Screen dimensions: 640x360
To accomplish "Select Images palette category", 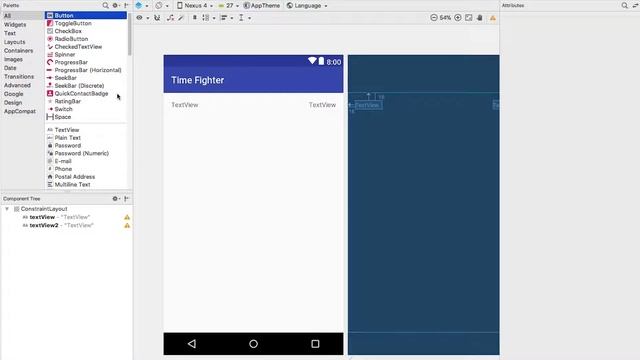I will coord(13,59).
